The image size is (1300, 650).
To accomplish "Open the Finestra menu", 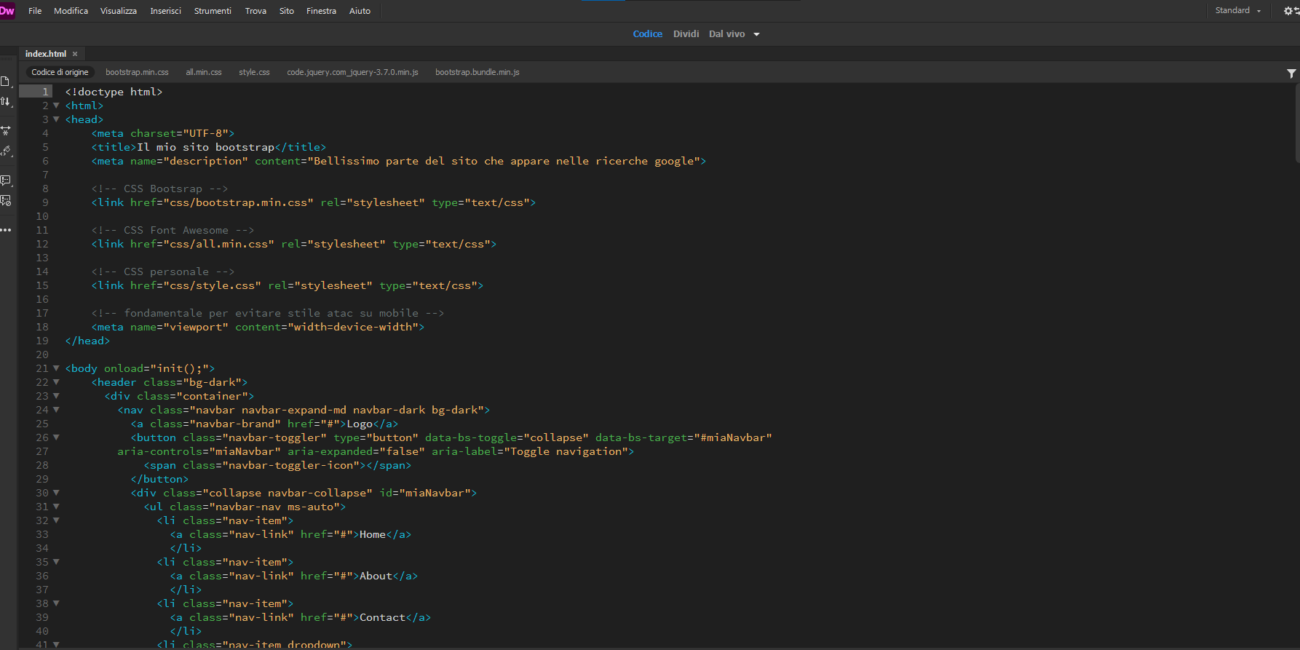I will (x=322, y=11).
